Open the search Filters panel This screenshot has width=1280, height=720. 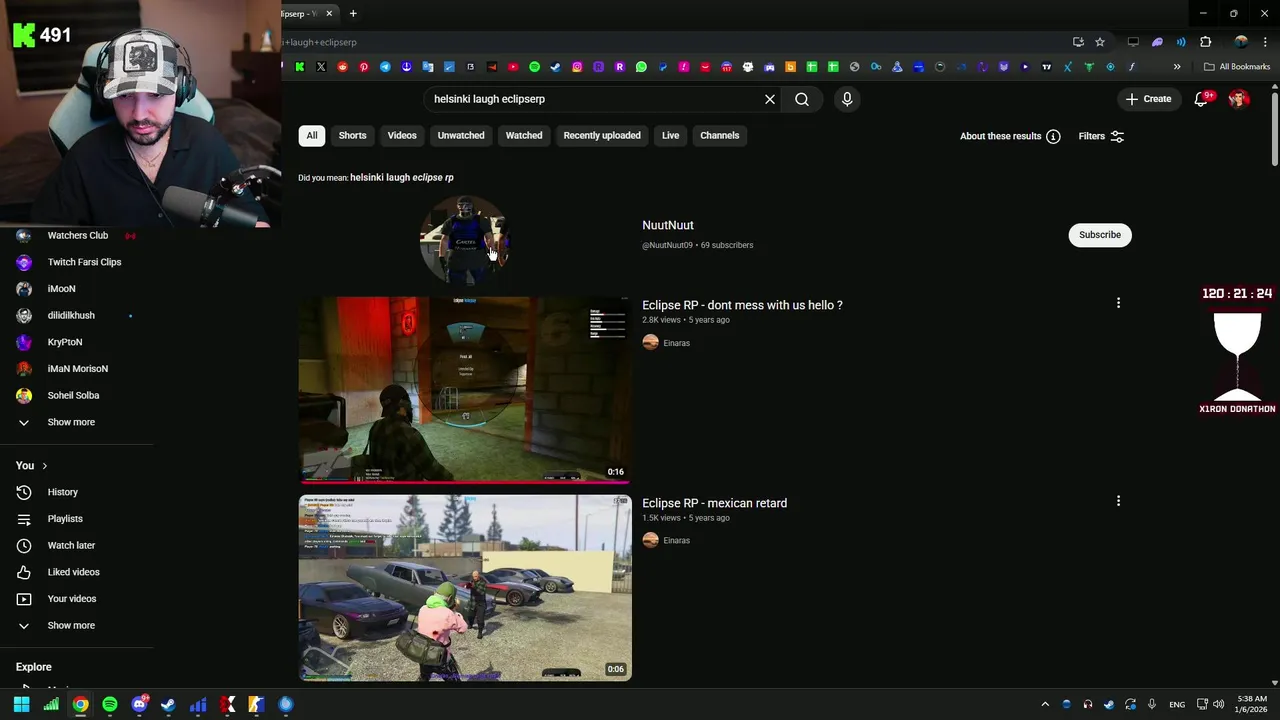[1101, 136]
